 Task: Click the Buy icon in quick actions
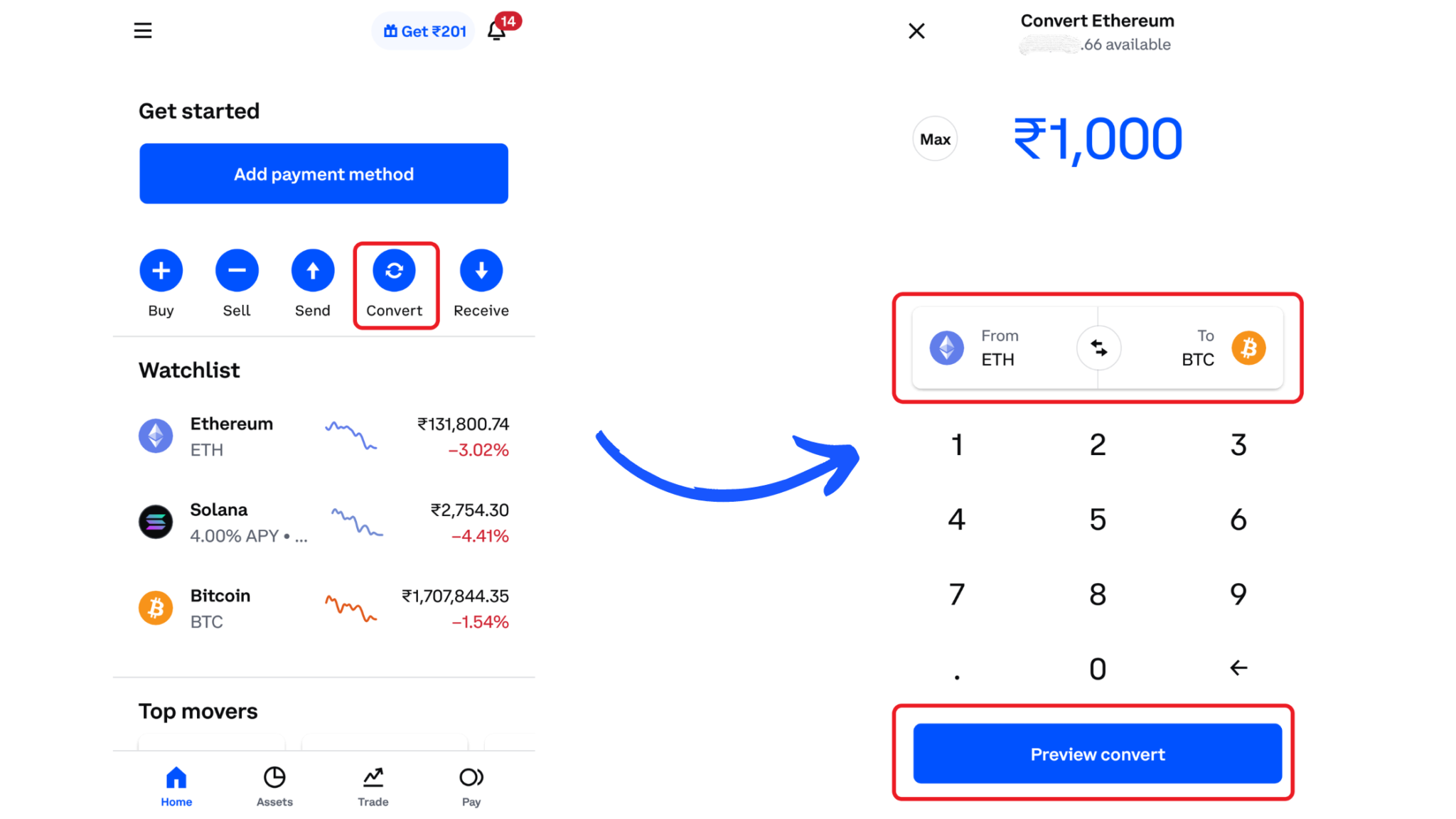[159, 270]
